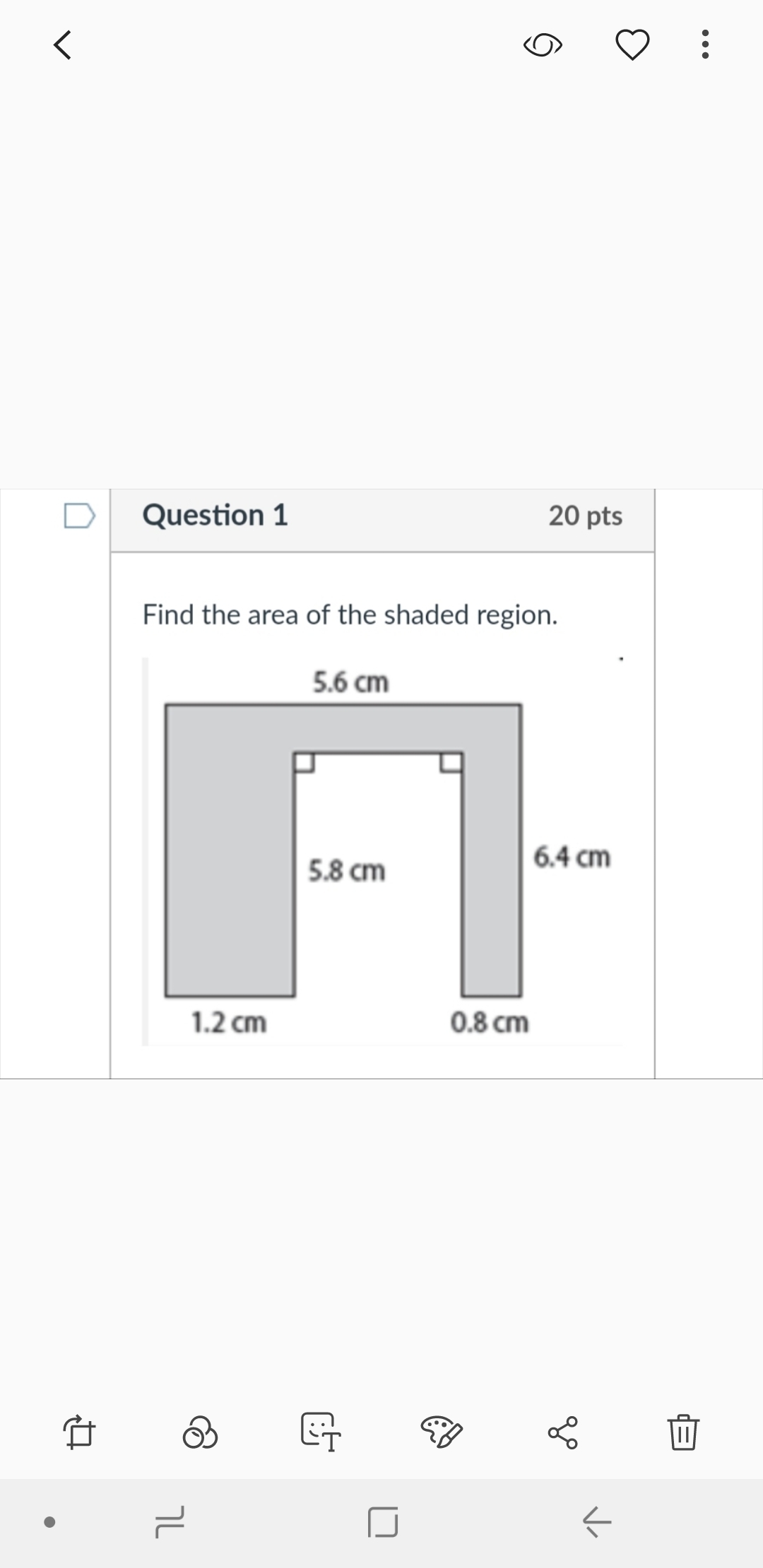Screen dimensions: 763x1568
Task: Tap the 5.8 cm label in diagram
Action: (347, 871)
